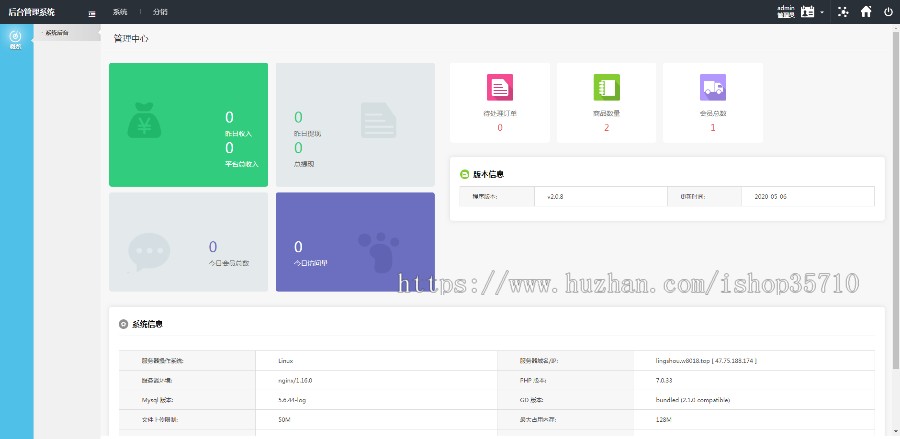Go to home via house icon
The width and height of the screenshot is (900, 439).
[x=866, y=11]
